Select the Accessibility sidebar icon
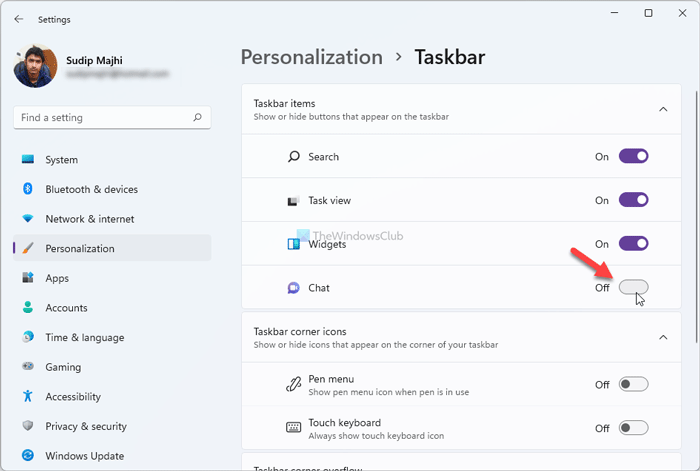The height and width of the screenshot is (471, 700). pyautogui.click(x=27, y=397)
